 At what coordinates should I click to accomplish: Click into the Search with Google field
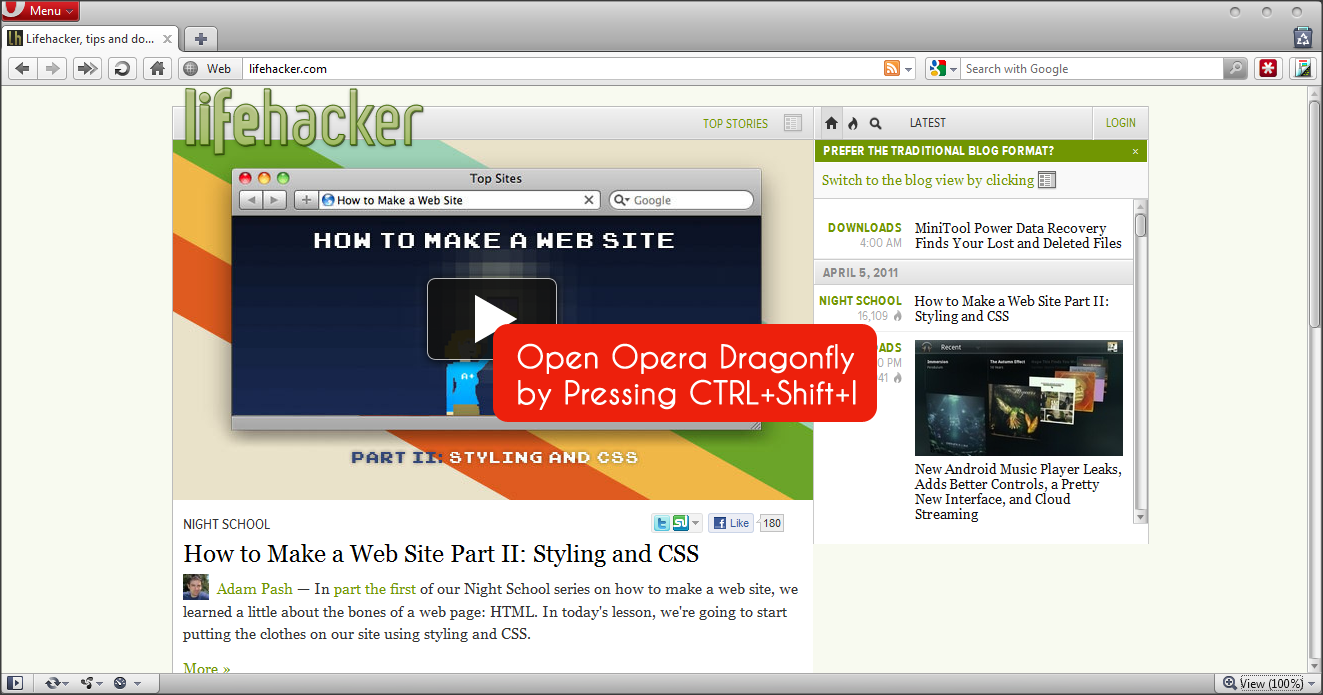point(1092,69)
